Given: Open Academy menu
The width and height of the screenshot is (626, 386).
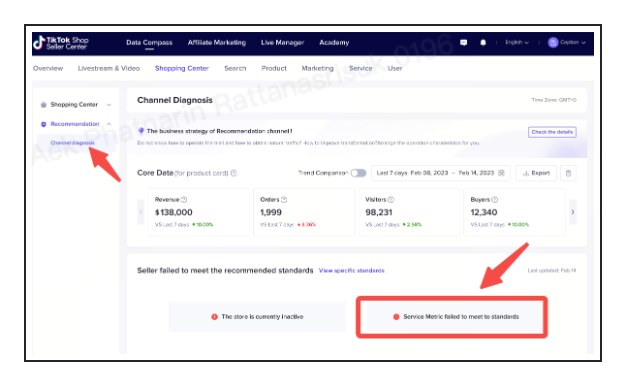Looking at the screenshot, I should click(x=334, y=42).
